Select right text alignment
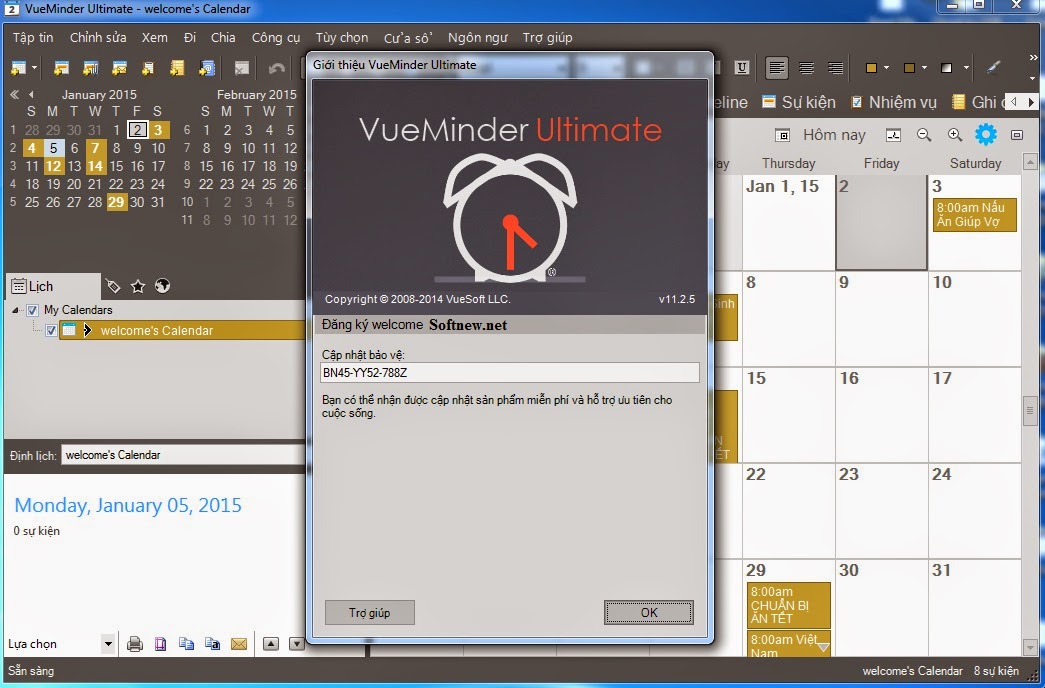 tap(835, 67)
